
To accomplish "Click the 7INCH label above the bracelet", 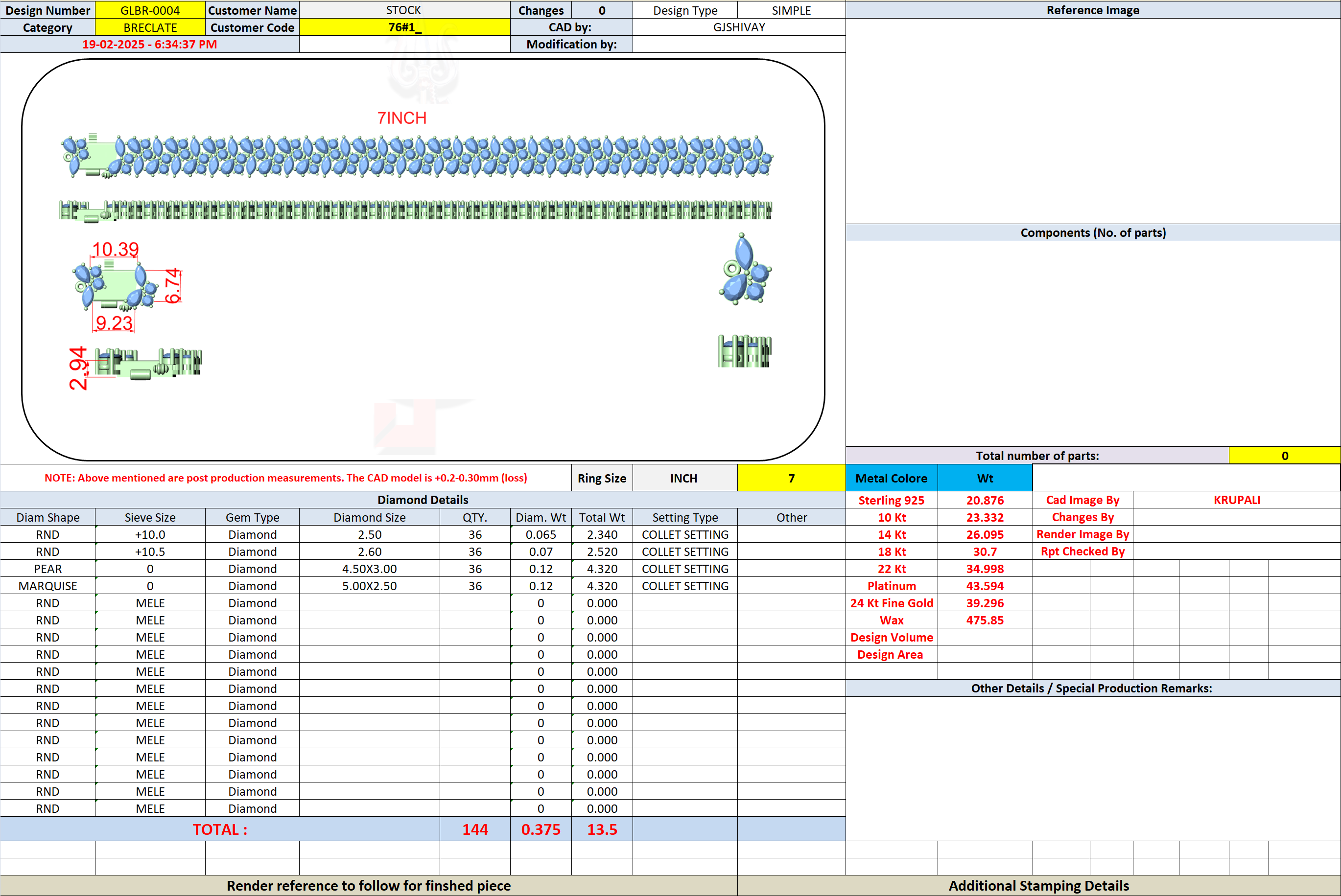I will (x=402, y=118).
